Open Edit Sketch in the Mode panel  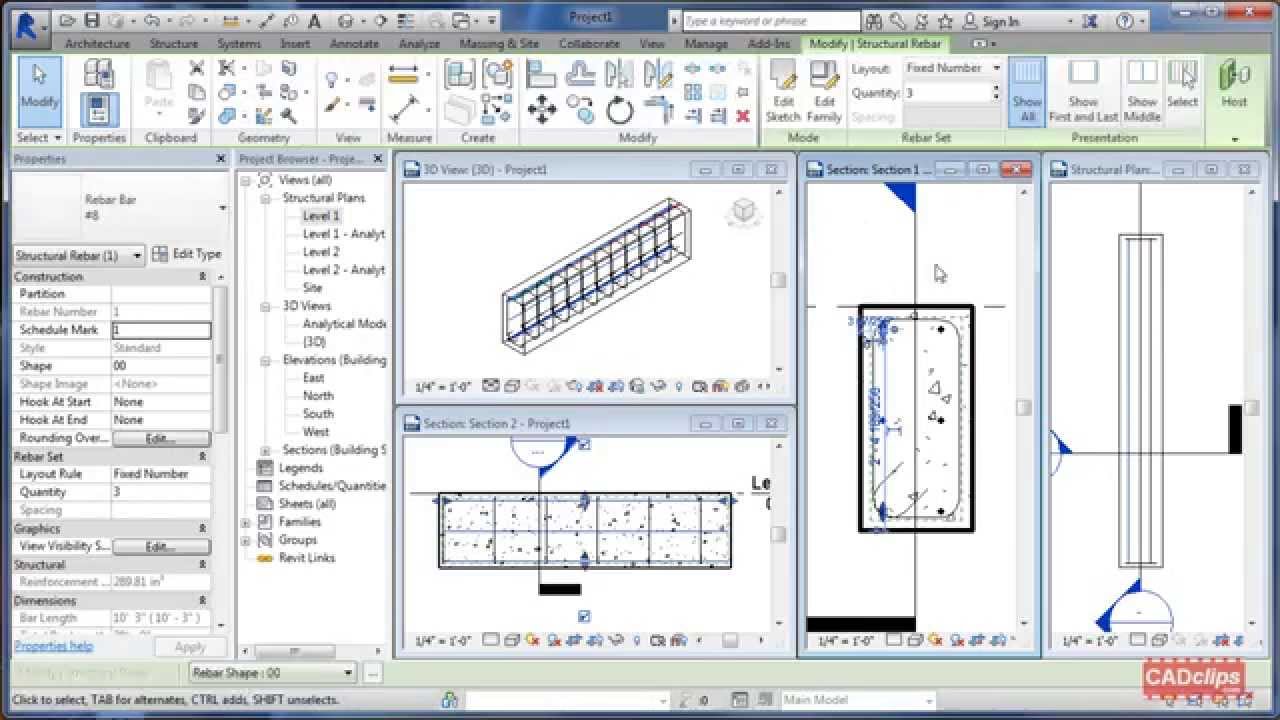pyautogui.click(x=784, y=90)
